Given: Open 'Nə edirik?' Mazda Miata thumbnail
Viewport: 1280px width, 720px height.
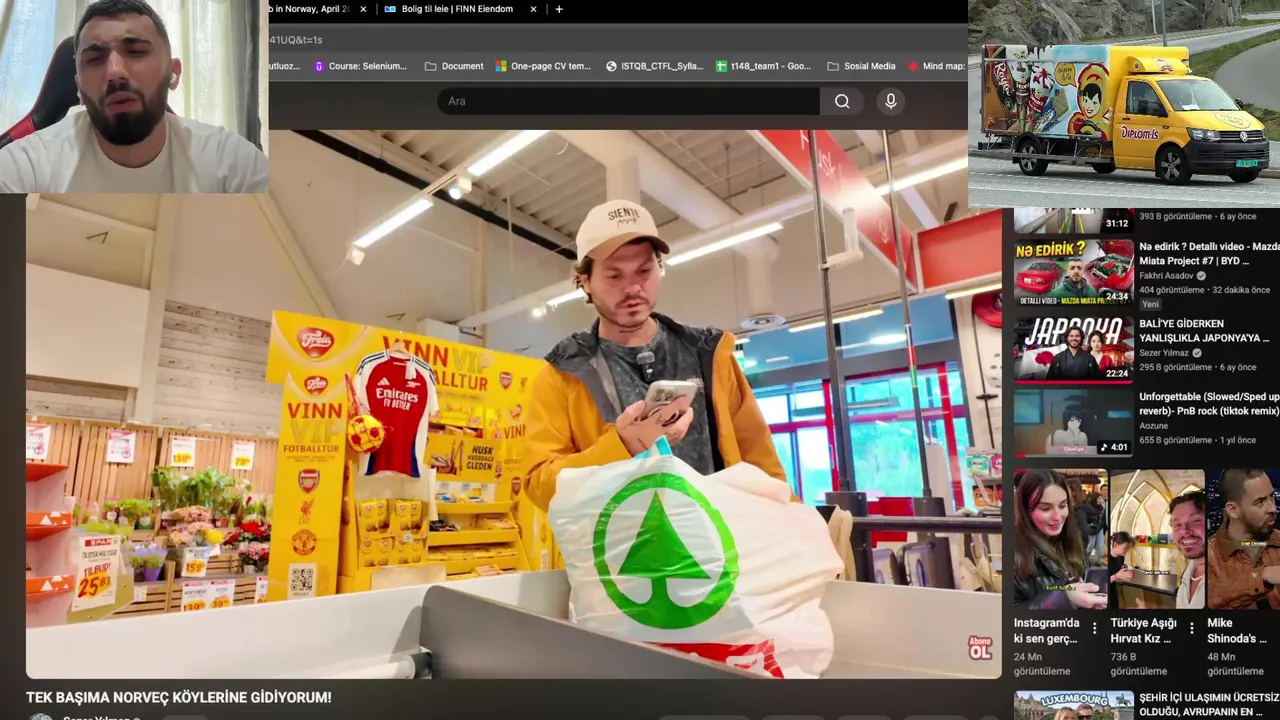Looking at the screenshot, I should (1073, 272).
